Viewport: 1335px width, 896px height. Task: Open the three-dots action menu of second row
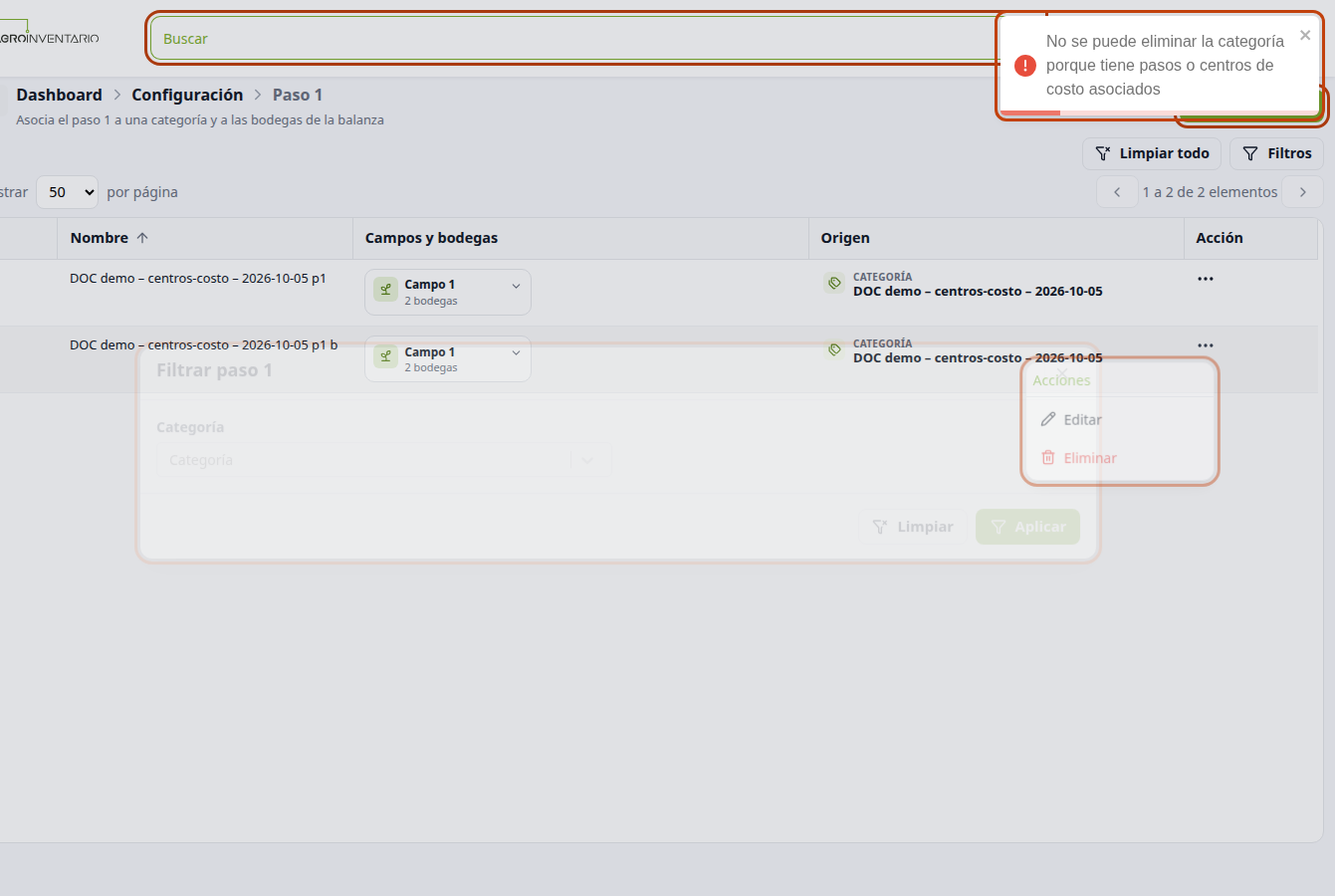click(1206, 345)
